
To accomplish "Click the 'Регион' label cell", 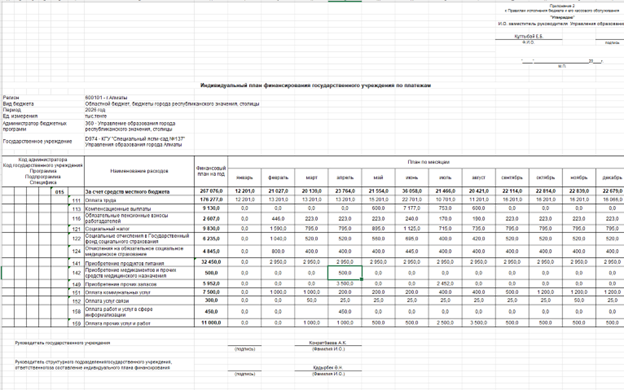I will point(11,98).
